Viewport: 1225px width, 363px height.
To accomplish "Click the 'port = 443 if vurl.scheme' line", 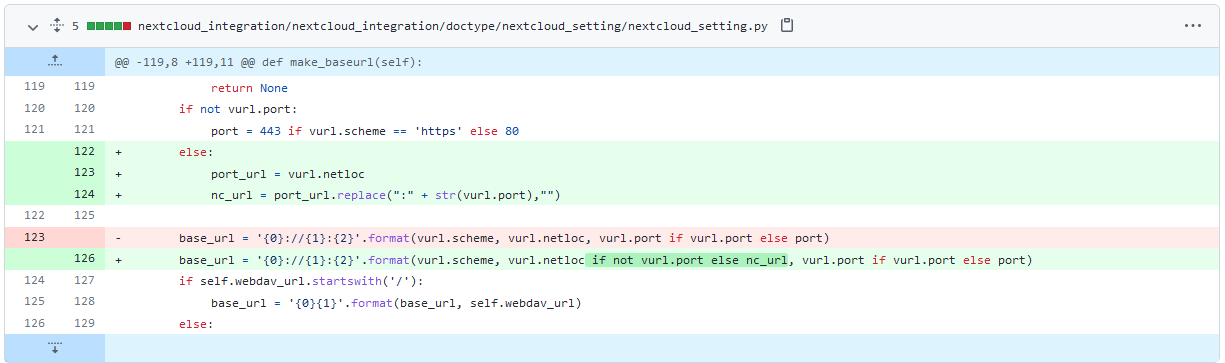I will point(364,131).
